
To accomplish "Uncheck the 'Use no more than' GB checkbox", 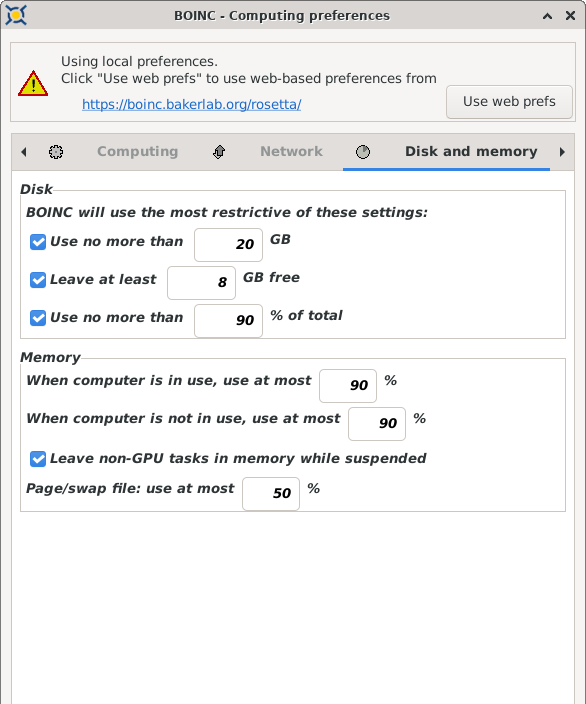I will (38, 242).
